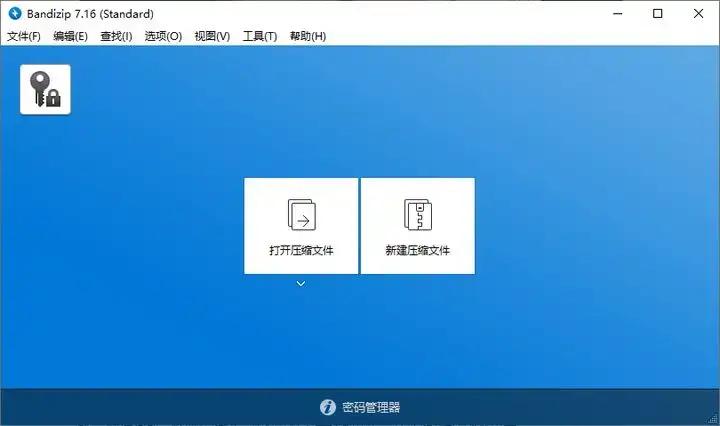Expand the recent files chevron below 打开压缩文件
Viewport: 720px width, 426px height.
(301, 284)
